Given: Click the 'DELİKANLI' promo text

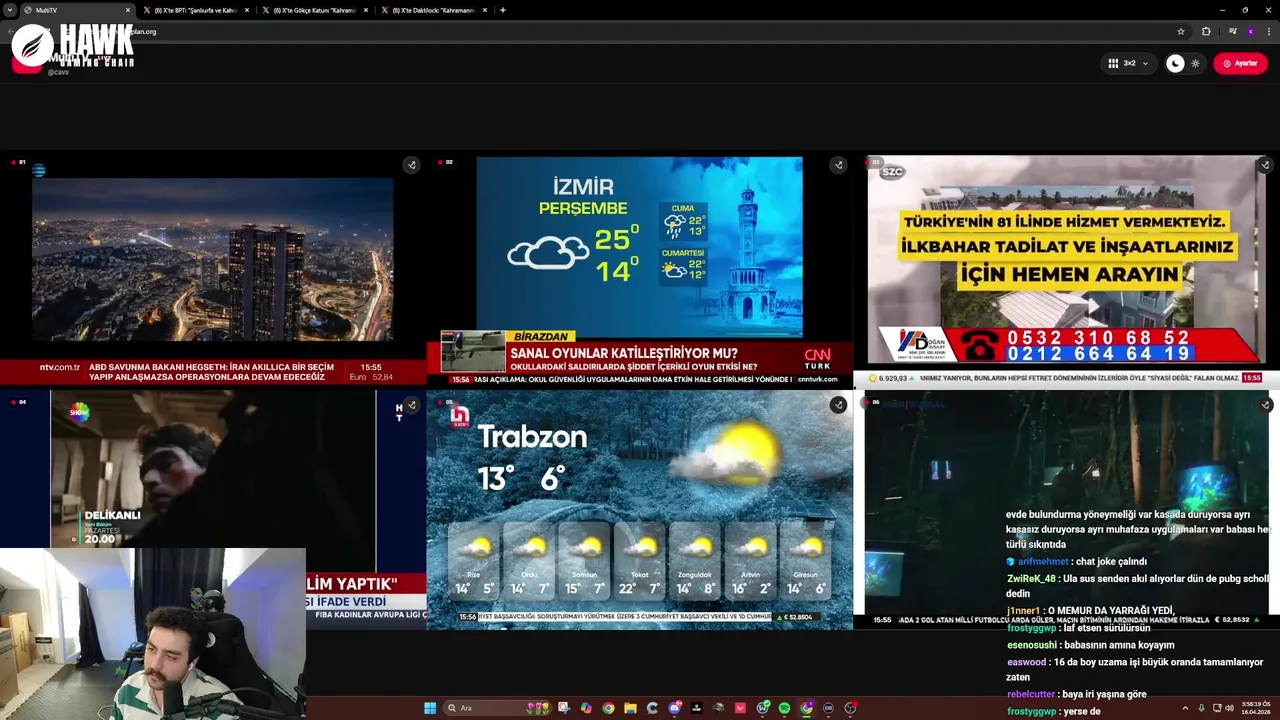Looking at the screenshot, I should click(113, 516).
